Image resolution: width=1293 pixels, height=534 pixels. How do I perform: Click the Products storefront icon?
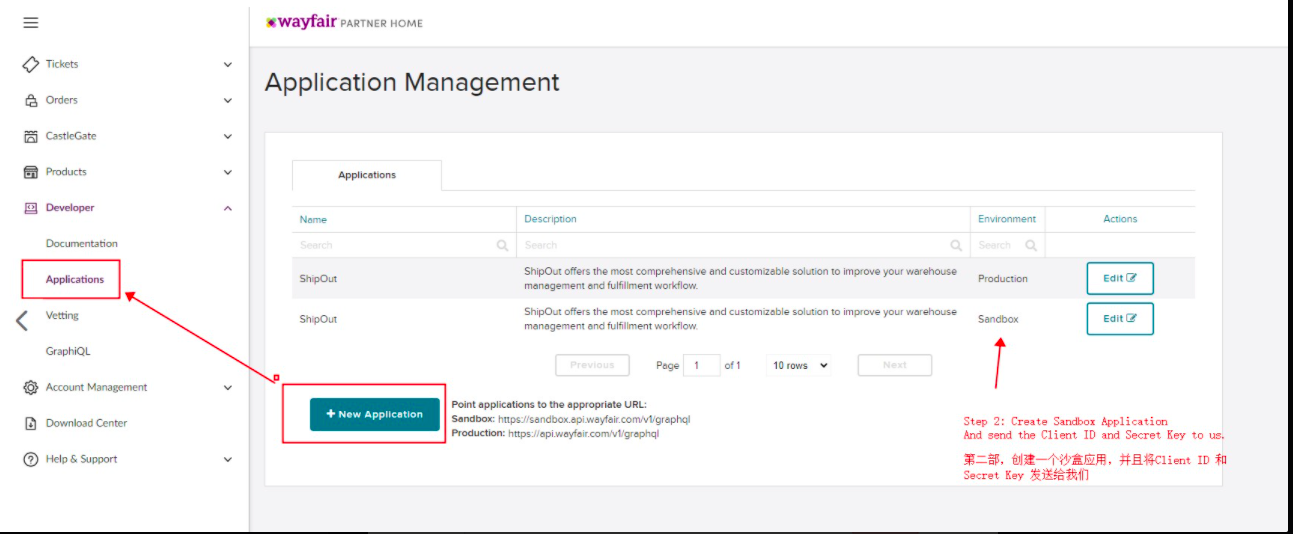(x=31, y=172)
